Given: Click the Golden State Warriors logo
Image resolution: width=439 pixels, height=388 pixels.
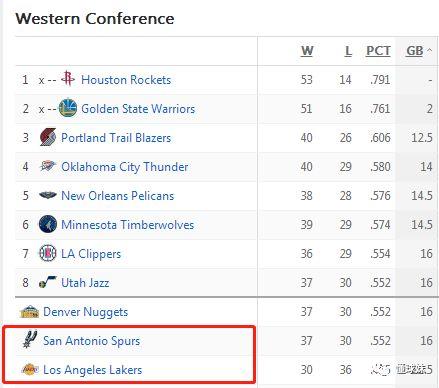Looking at the screenshot, I should click(68, 108).
